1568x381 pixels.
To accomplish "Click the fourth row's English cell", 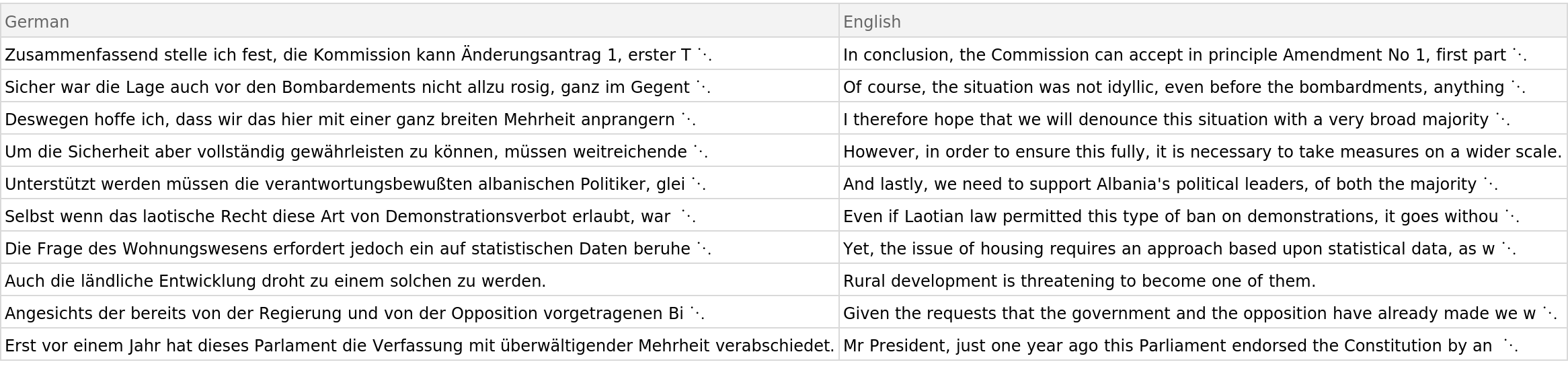I will (x=1203, y=150).
